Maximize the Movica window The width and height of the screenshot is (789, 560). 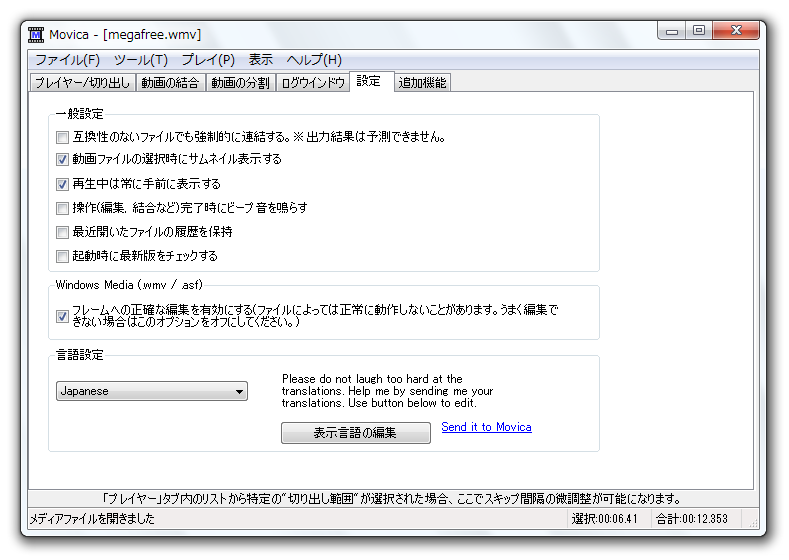pos(699,31)
